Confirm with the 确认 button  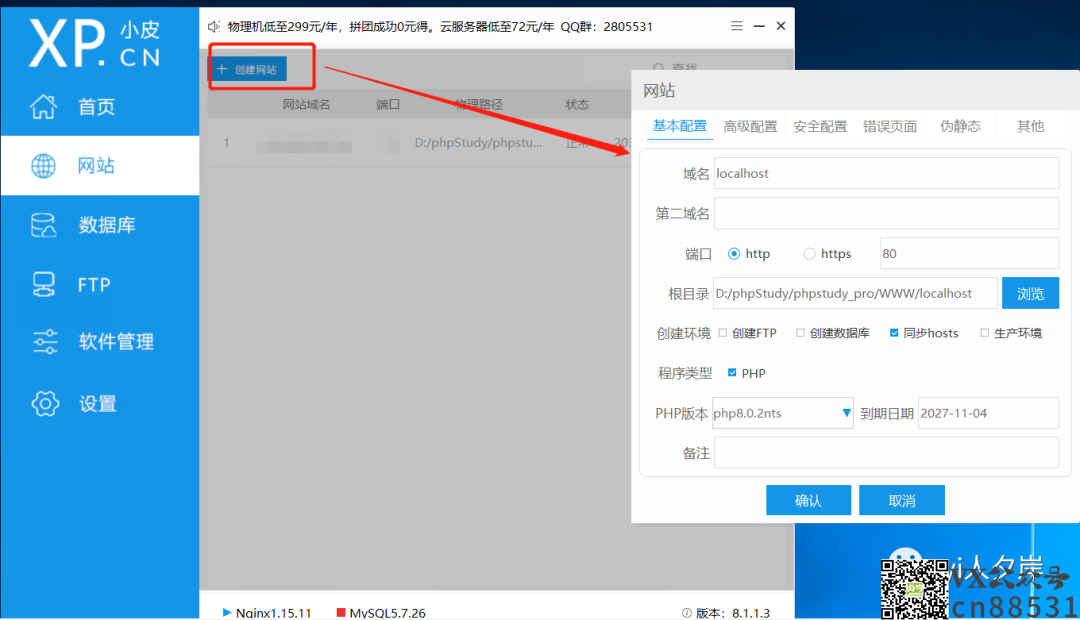[x=809, y=500]
